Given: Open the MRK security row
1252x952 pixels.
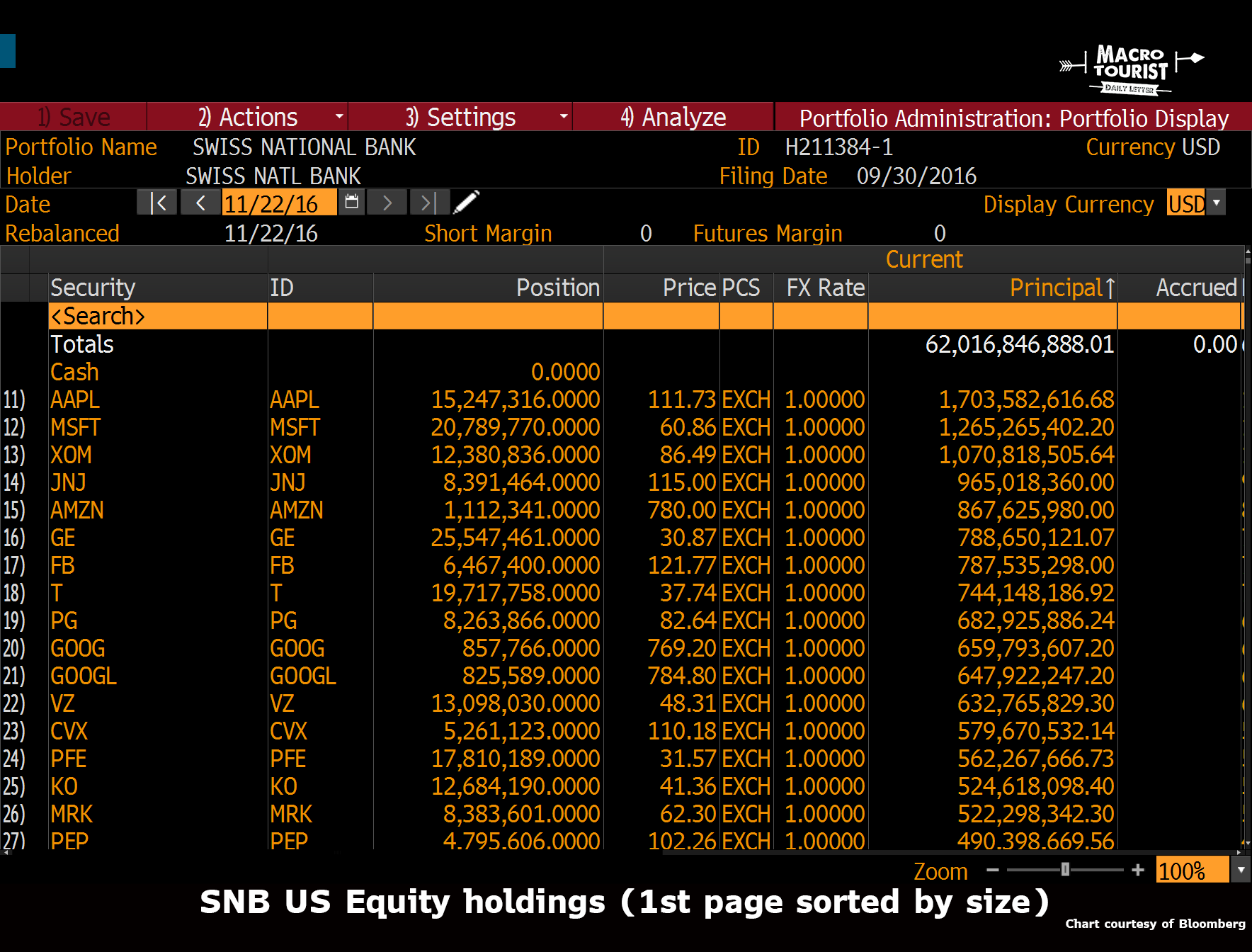Looking at the screenshot, I should coord(623,814).
